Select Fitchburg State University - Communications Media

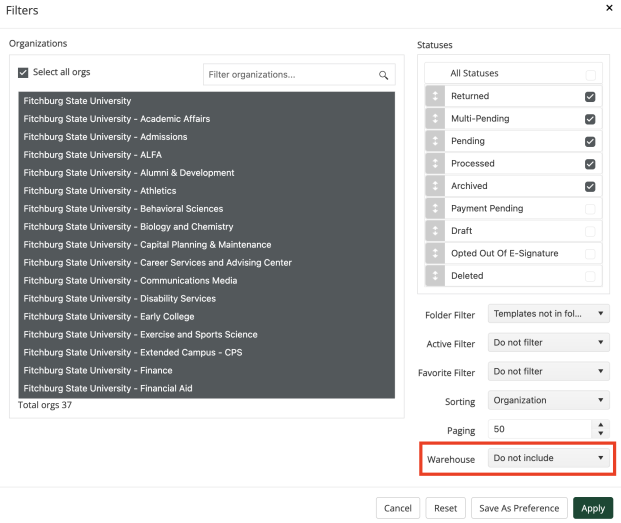click(206, 281)
